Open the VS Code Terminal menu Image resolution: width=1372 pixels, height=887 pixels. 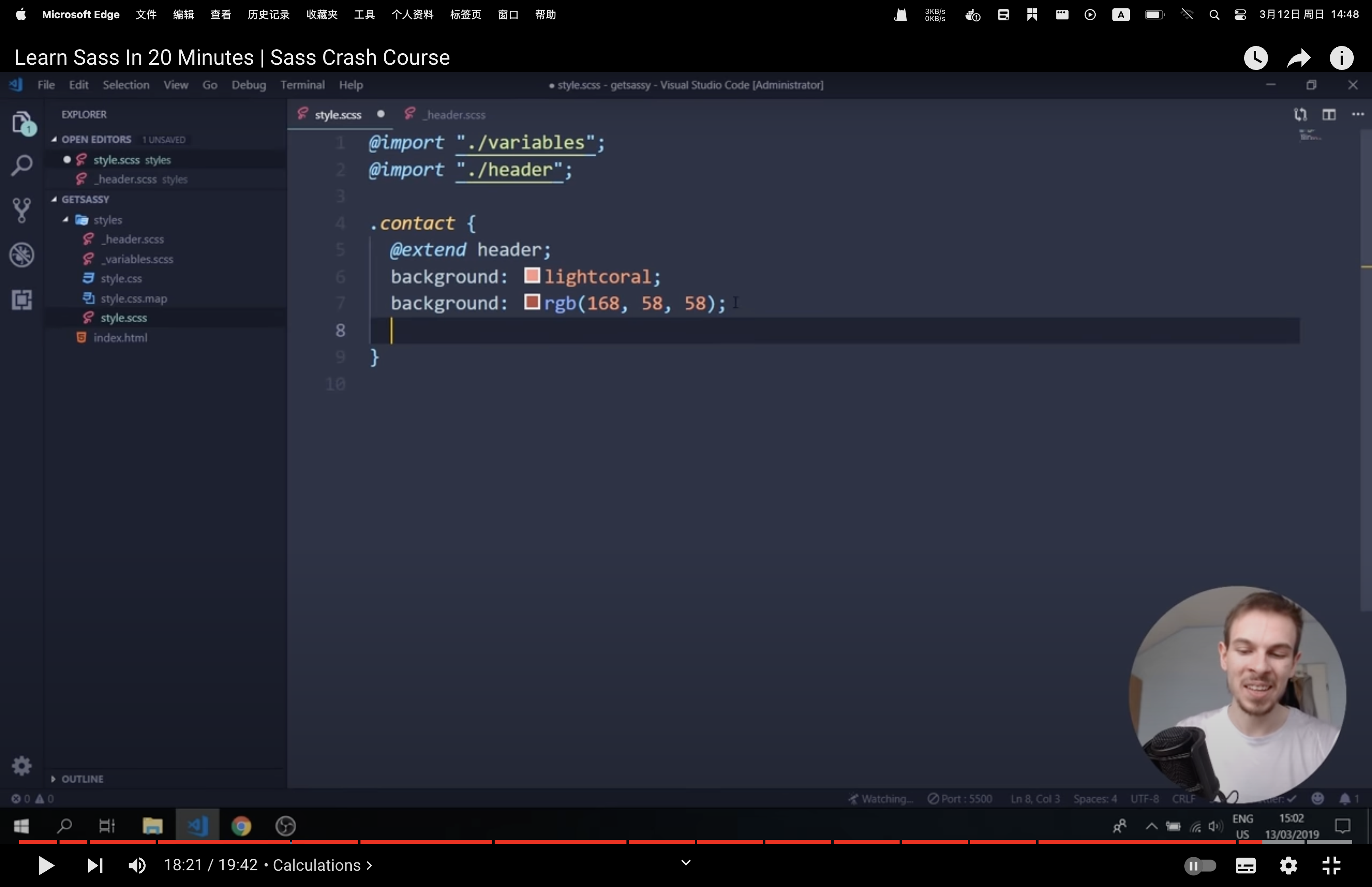302,85
